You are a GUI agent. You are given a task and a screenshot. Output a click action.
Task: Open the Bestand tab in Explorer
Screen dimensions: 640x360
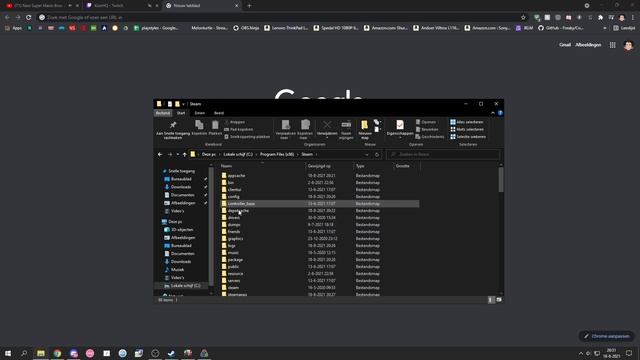162,113
